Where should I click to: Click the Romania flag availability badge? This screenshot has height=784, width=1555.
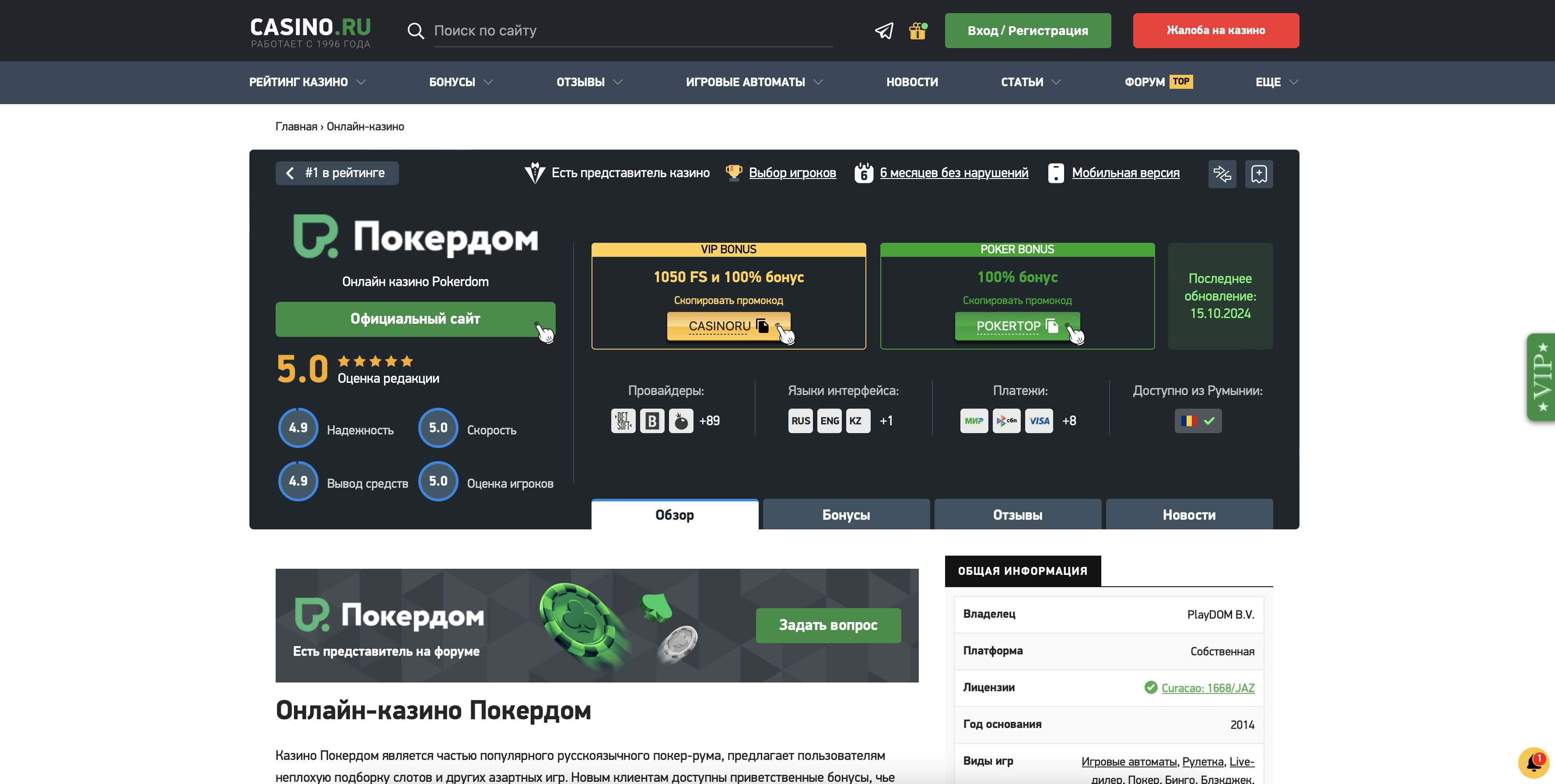[x=1198, y=421]
